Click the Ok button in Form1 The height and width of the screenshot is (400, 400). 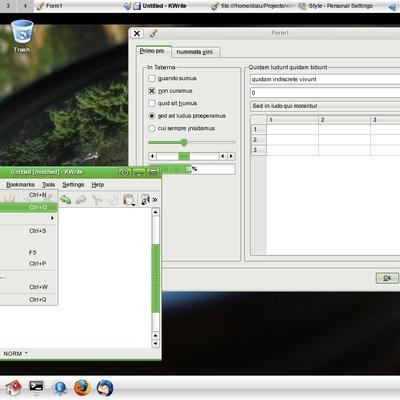[387, 278]
